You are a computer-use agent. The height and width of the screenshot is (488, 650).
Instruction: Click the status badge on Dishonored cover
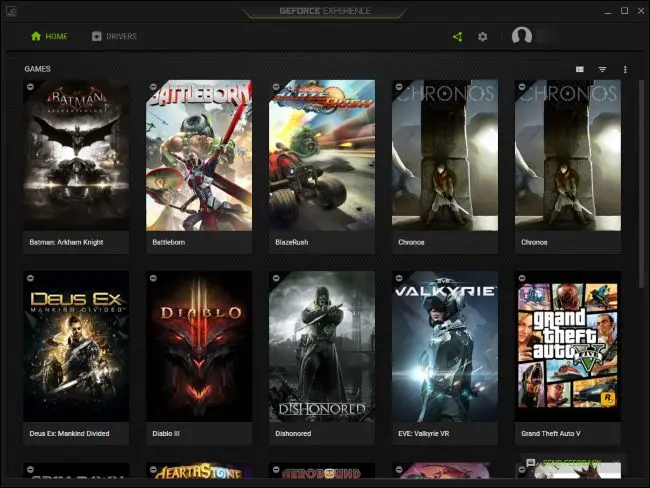[276, 278]
